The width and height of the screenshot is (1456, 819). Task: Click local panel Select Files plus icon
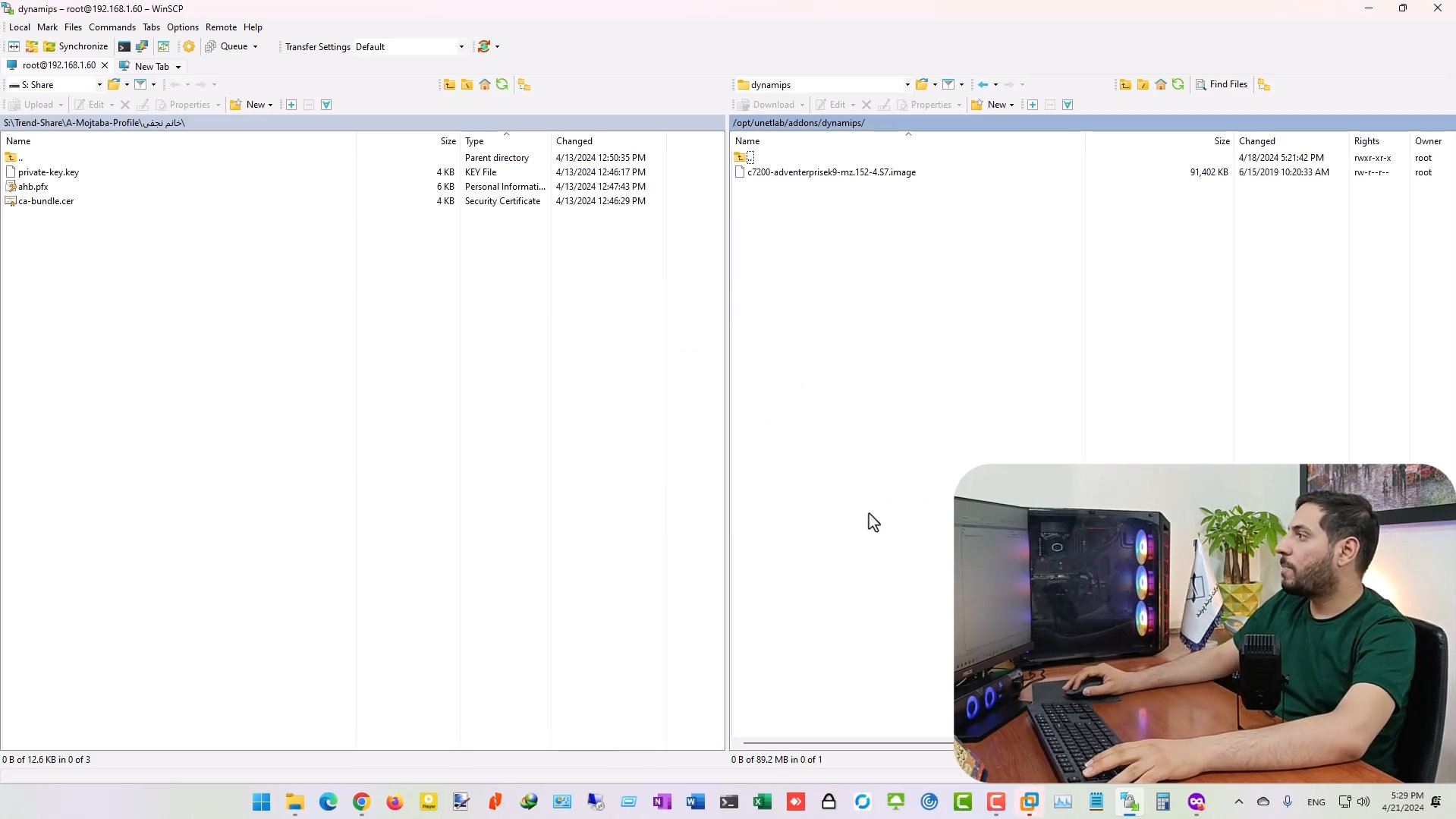tap(291, 105)
